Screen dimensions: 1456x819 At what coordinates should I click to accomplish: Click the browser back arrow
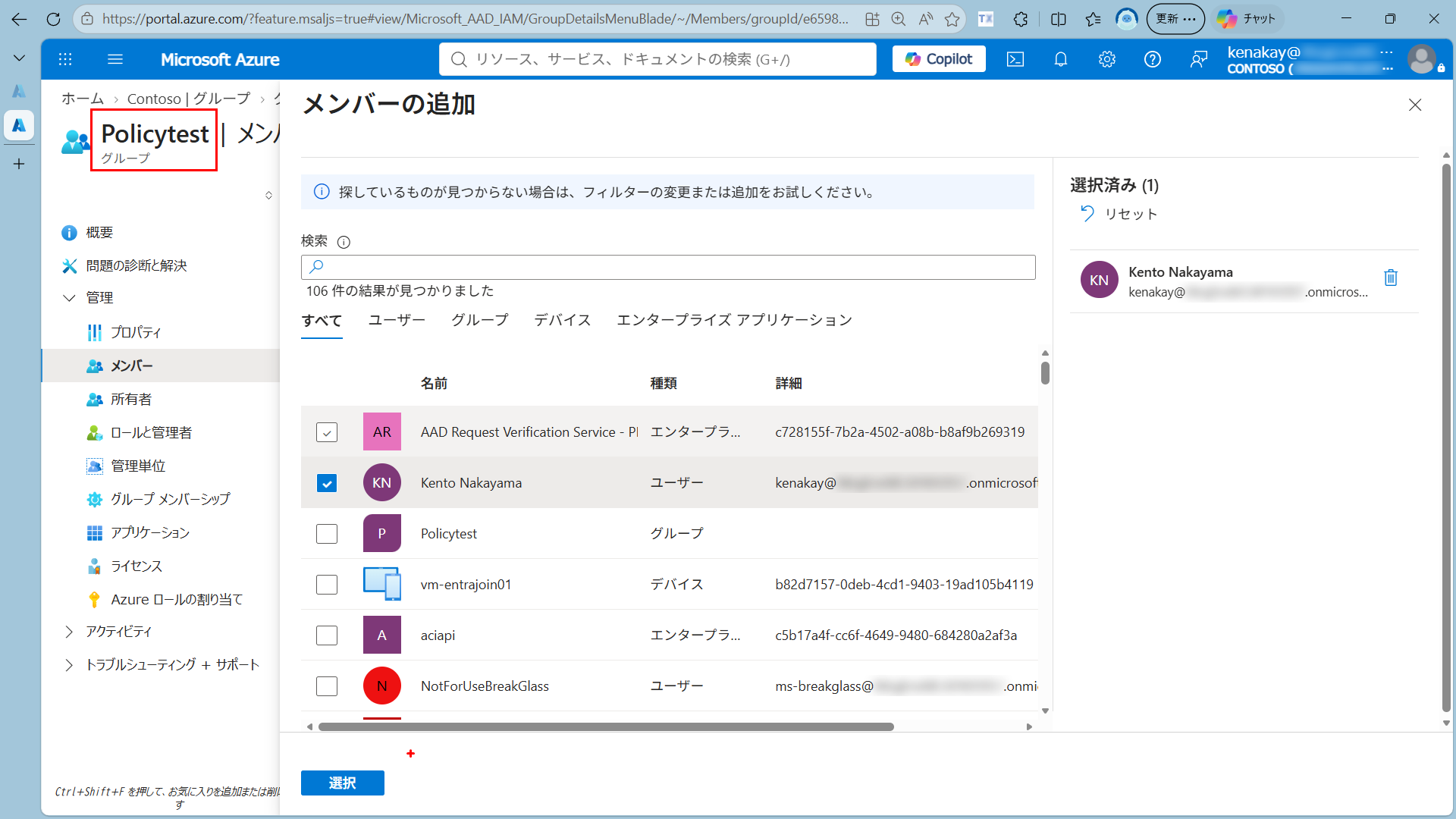pyautogui.click(x=19, y=19)
